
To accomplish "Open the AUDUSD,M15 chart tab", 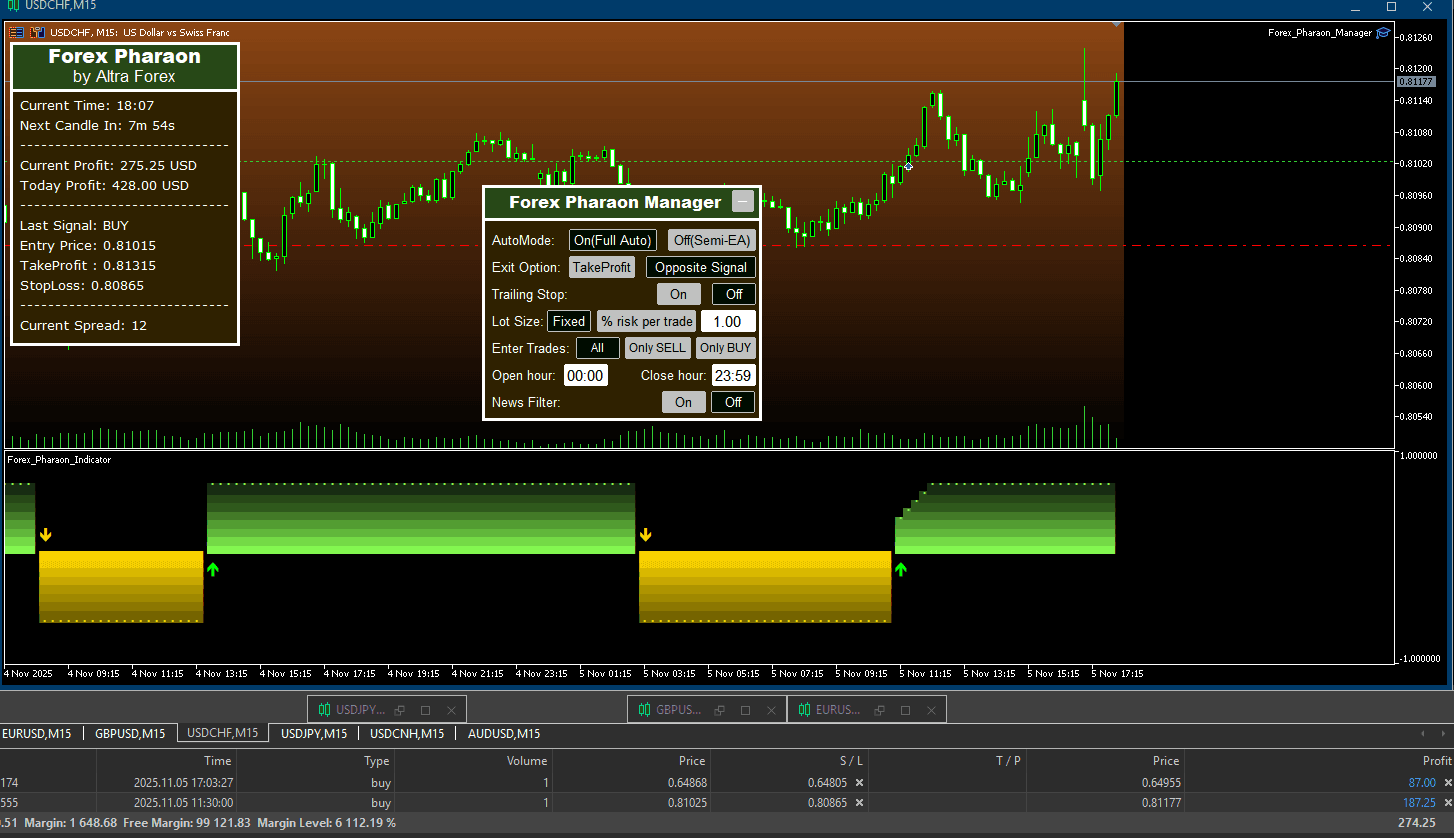I will (x=504, y=733).
